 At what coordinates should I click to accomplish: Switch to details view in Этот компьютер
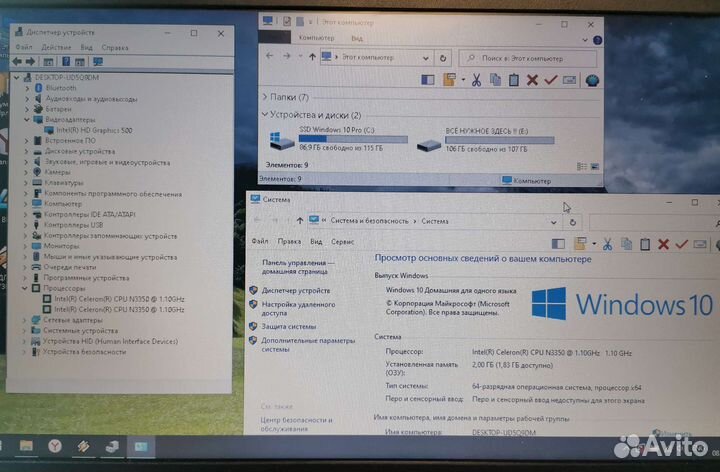pos(581,166)
